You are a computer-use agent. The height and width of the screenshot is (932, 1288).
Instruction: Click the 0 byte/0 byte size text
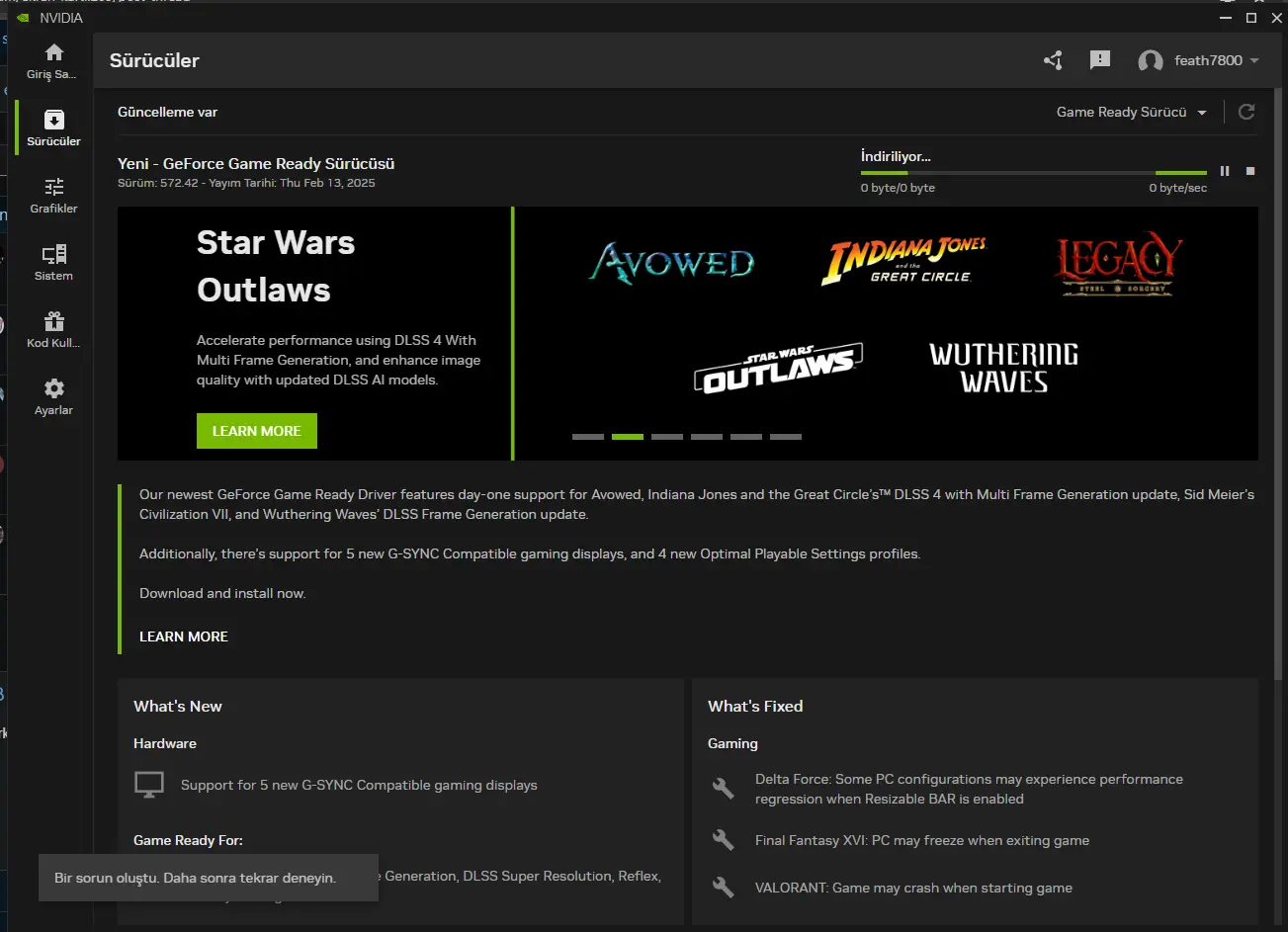click(x=898, y=188)
